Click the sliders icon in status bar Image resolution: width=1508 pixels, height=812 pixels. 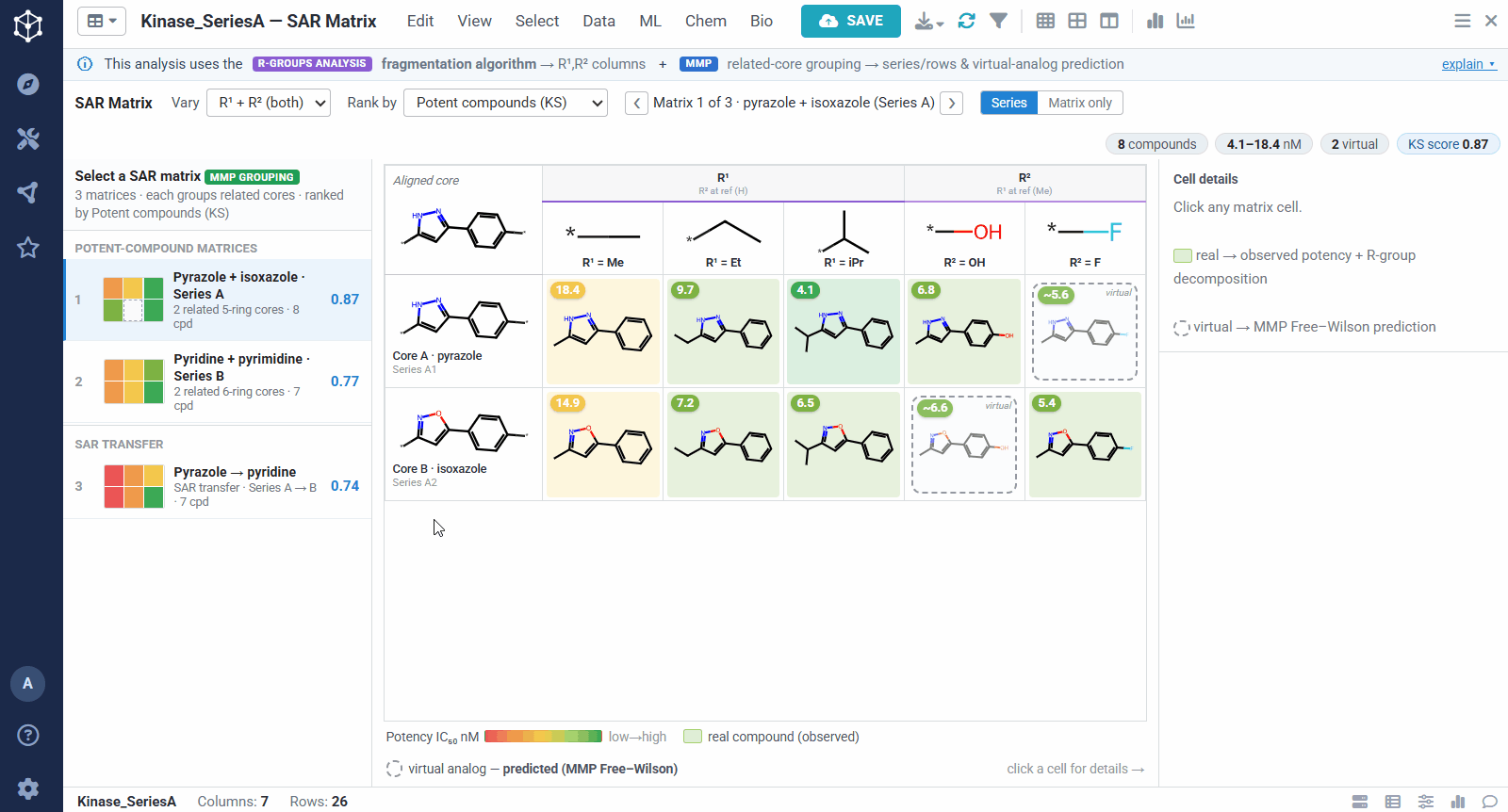point(1426,802)
